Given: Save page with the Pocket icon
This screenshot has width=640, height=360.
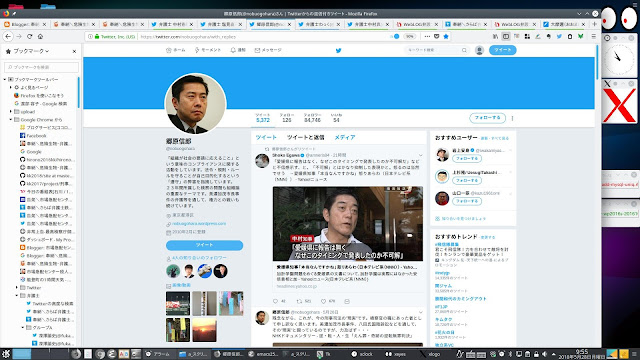Looking at the screenshot, I should (x=436, y=36).
